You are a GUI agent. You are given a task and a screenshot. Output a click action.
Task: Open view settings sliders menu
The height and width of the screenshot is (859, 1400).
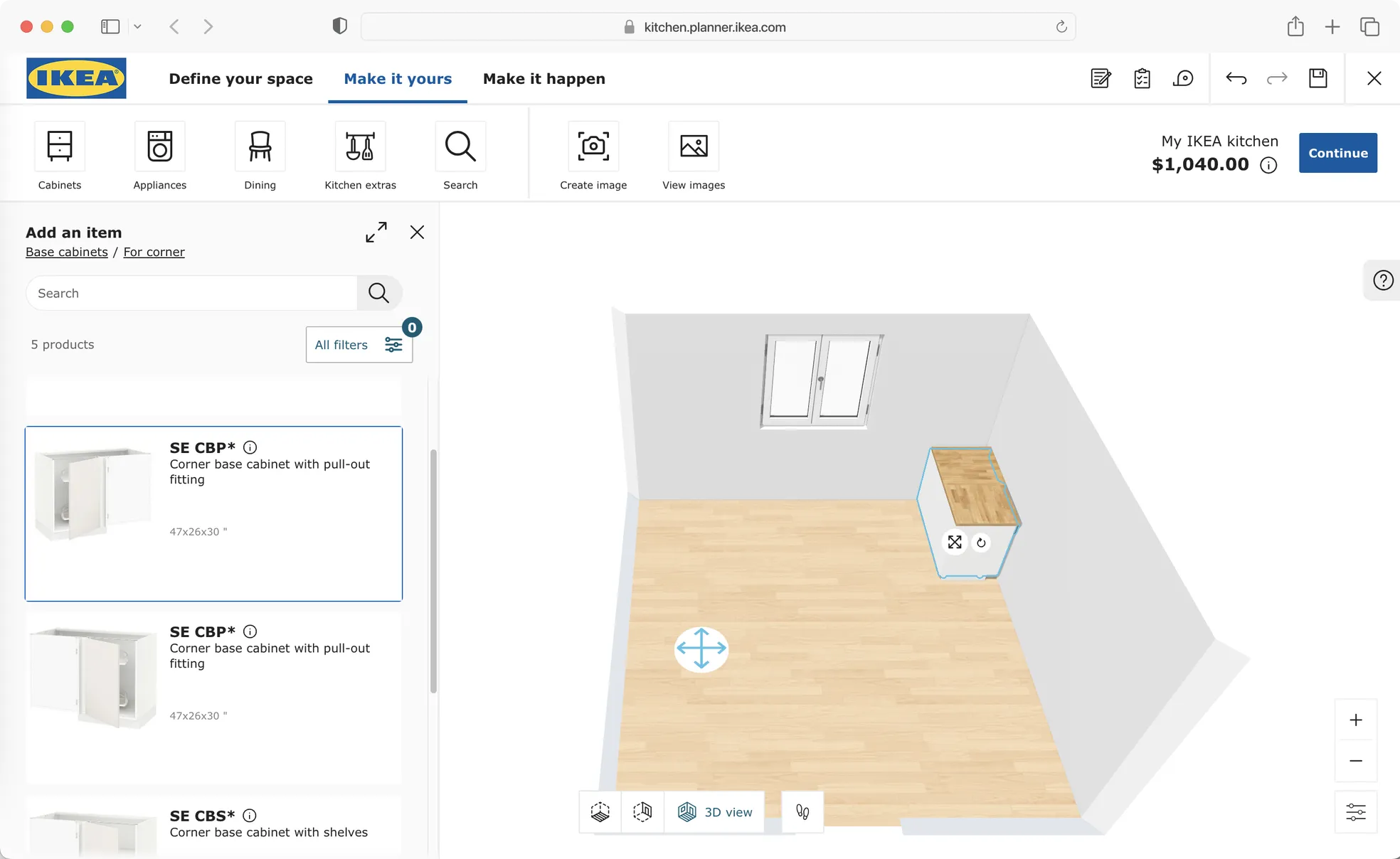(1356, 812)
